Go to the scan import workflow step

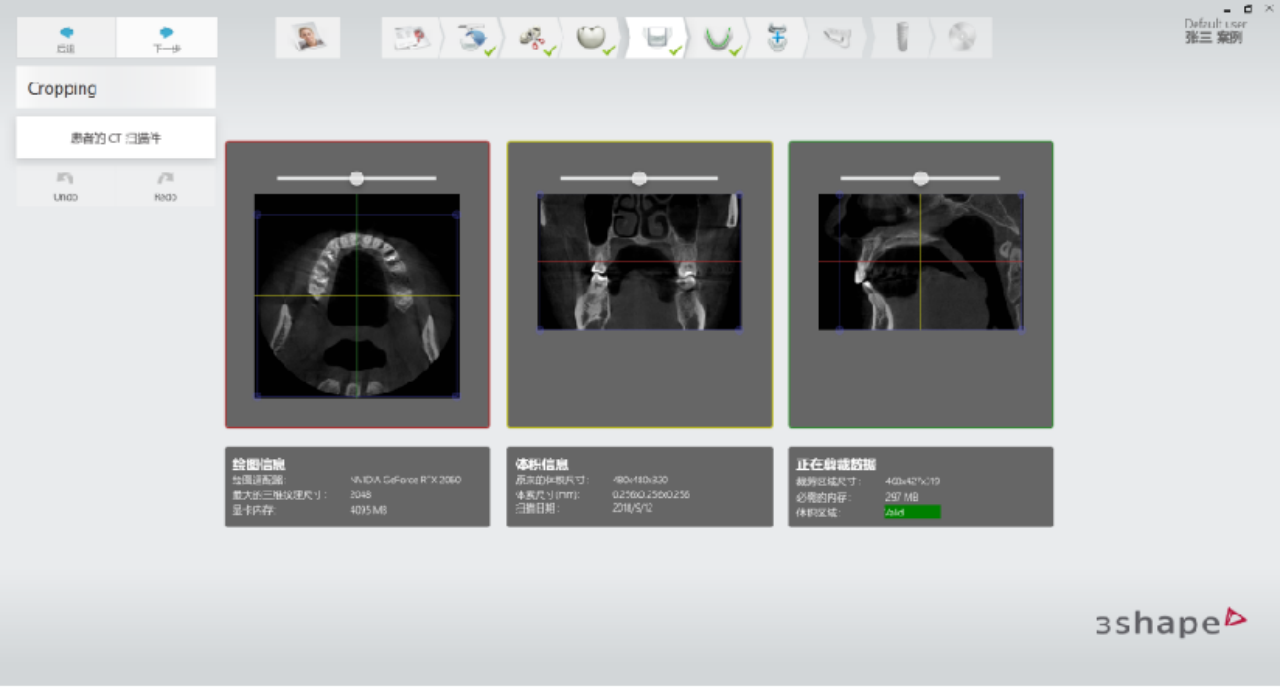pyautogui.click(x=472, y=38)
